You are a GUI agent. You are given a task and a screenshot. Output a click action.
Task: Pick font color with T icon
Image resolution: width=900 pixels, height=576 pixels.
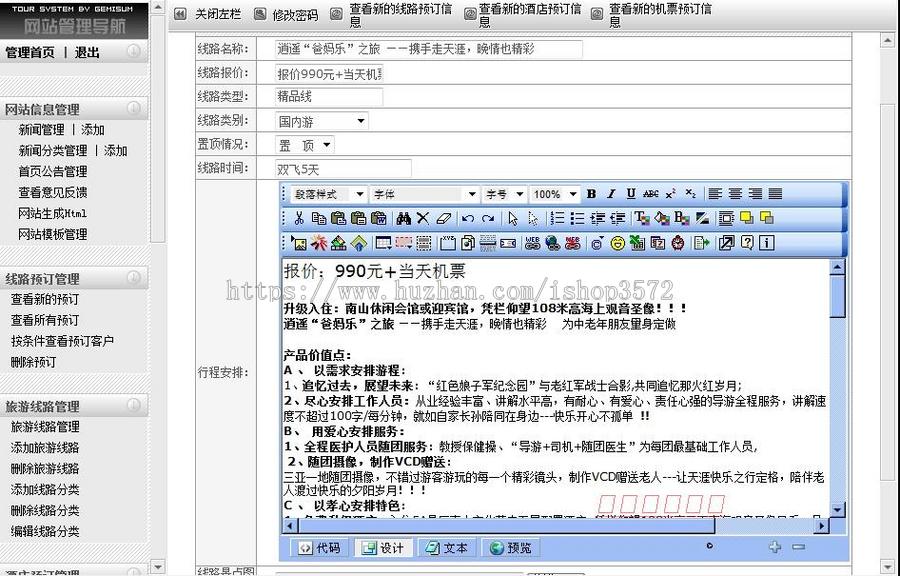[642, 218]
